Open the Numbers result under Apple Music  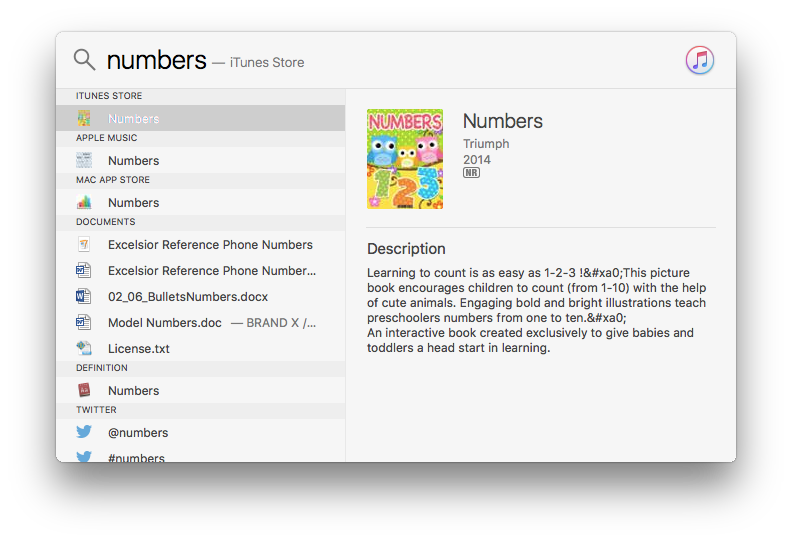(201, 160)
